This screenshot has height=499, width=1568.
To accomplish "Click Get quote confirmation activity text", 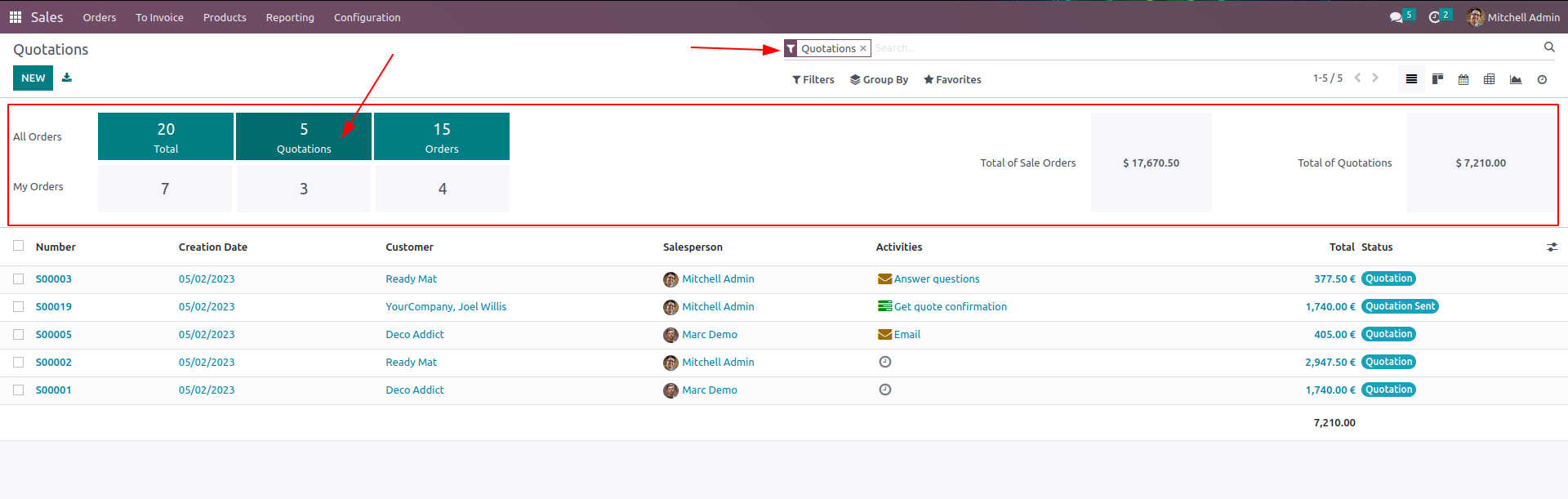I will coord(951,307).
